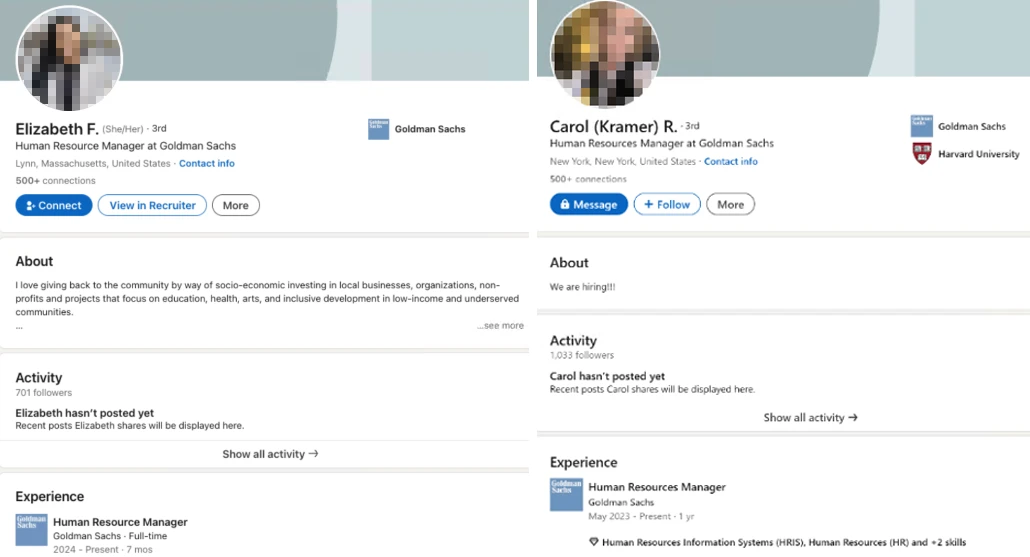Click Goldman Sachs logo in Carol's header
This screenshot has width=1030, height=557.
(922, 126)
